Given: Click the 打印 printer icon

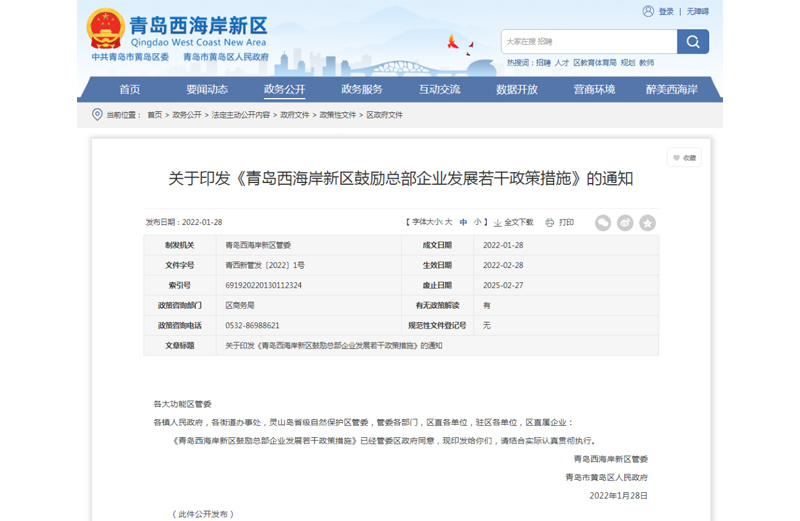Looking at the screenshot, I should click(x=551, y=222).
